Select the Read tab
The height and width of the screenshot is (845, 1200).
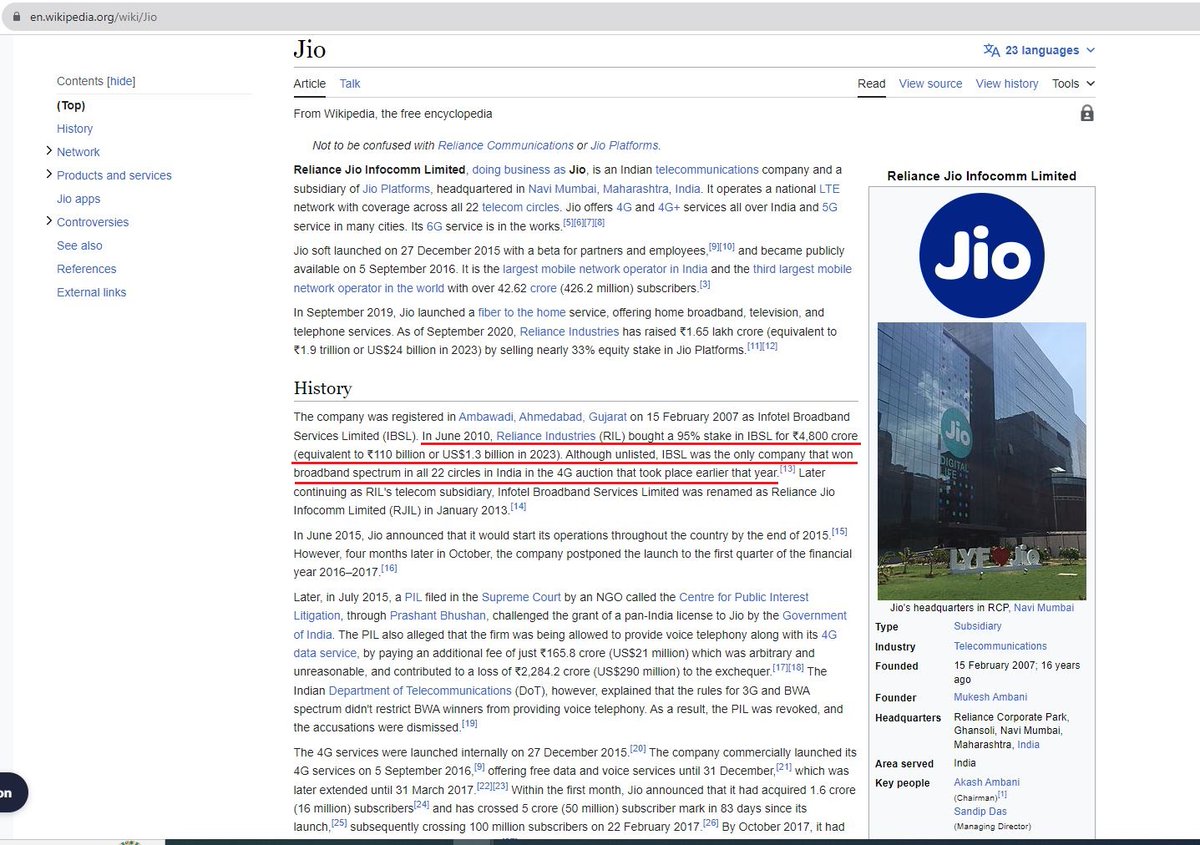(x=872, y=84)
